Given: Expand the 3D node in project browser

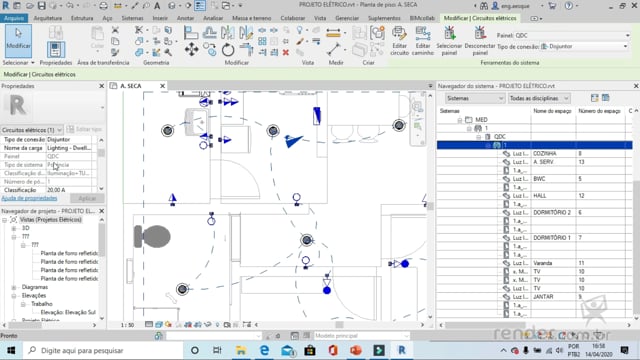Looking at the screenshot, I should [x=14, y=228].
